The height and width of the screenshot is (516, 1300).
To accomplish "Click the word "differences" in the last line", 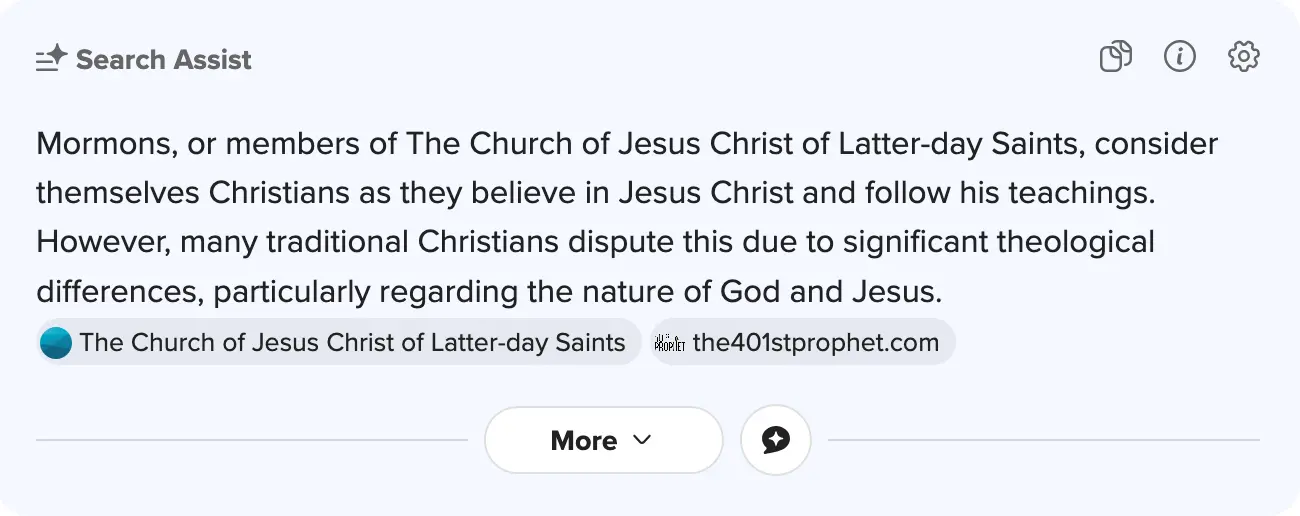I will [119, 292].
